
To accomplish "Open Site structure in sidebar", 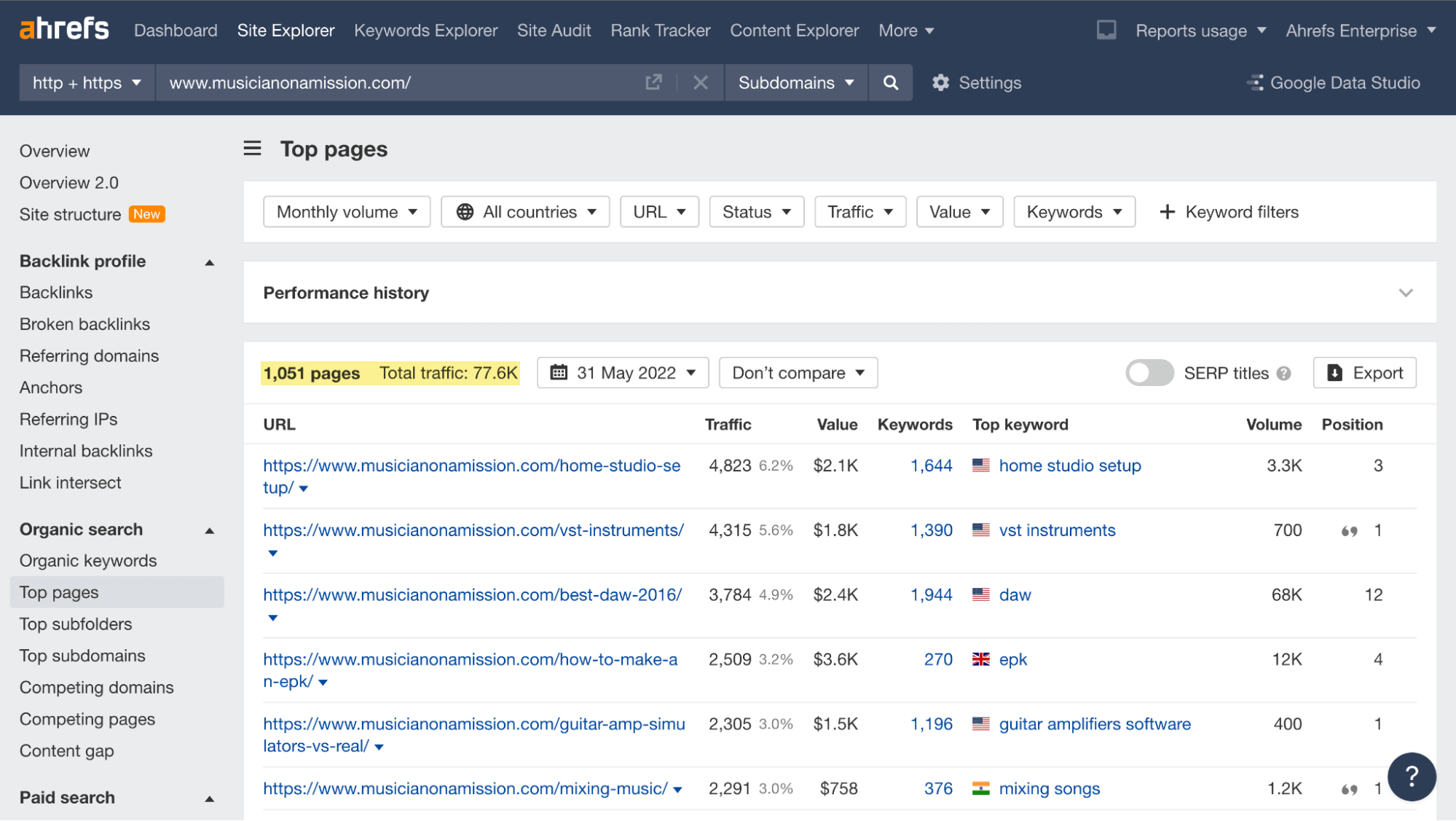I will [71, 215].
